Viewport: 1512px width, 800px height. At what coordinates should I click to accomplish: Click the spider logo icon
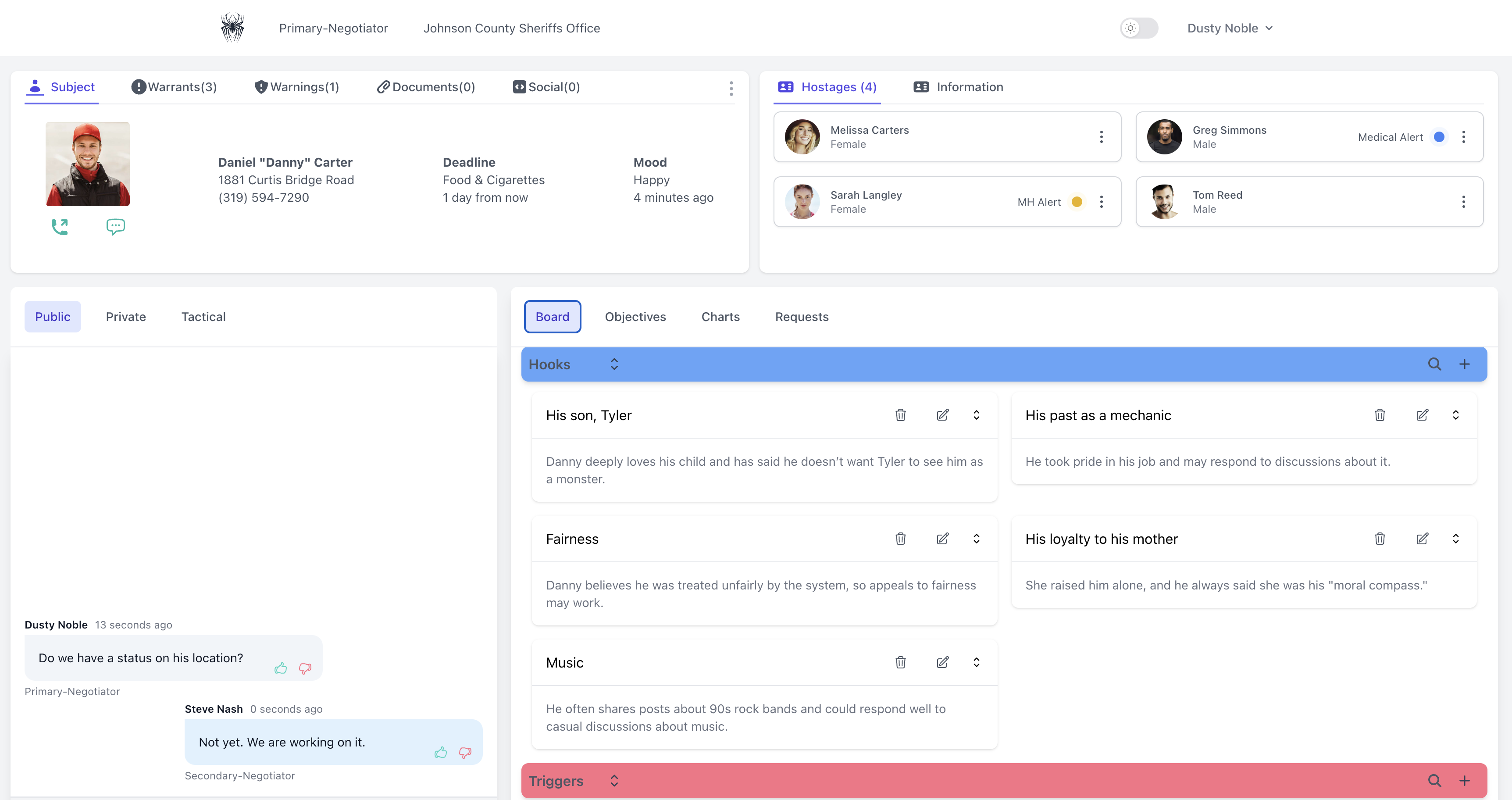point(232,28)
